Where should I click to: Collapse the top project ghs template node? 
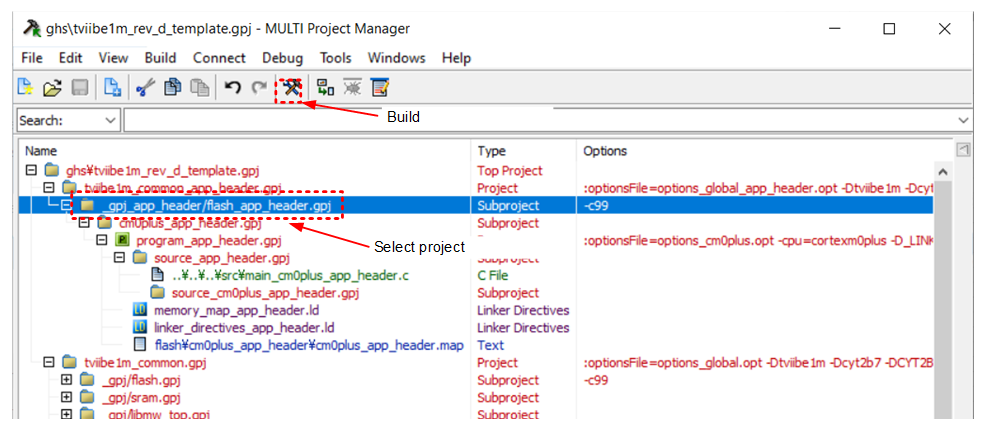point(31,170)
